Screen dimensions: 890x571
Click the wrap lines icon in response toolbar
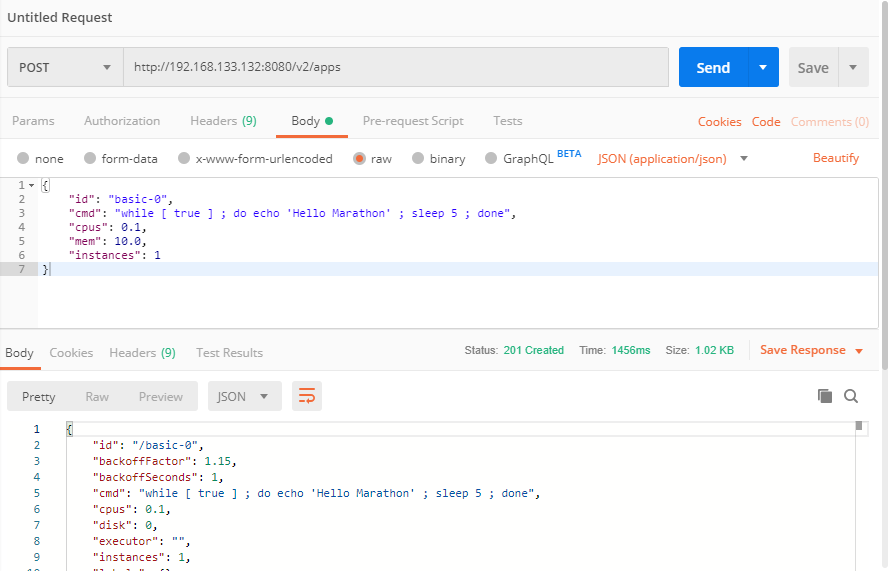306,397
